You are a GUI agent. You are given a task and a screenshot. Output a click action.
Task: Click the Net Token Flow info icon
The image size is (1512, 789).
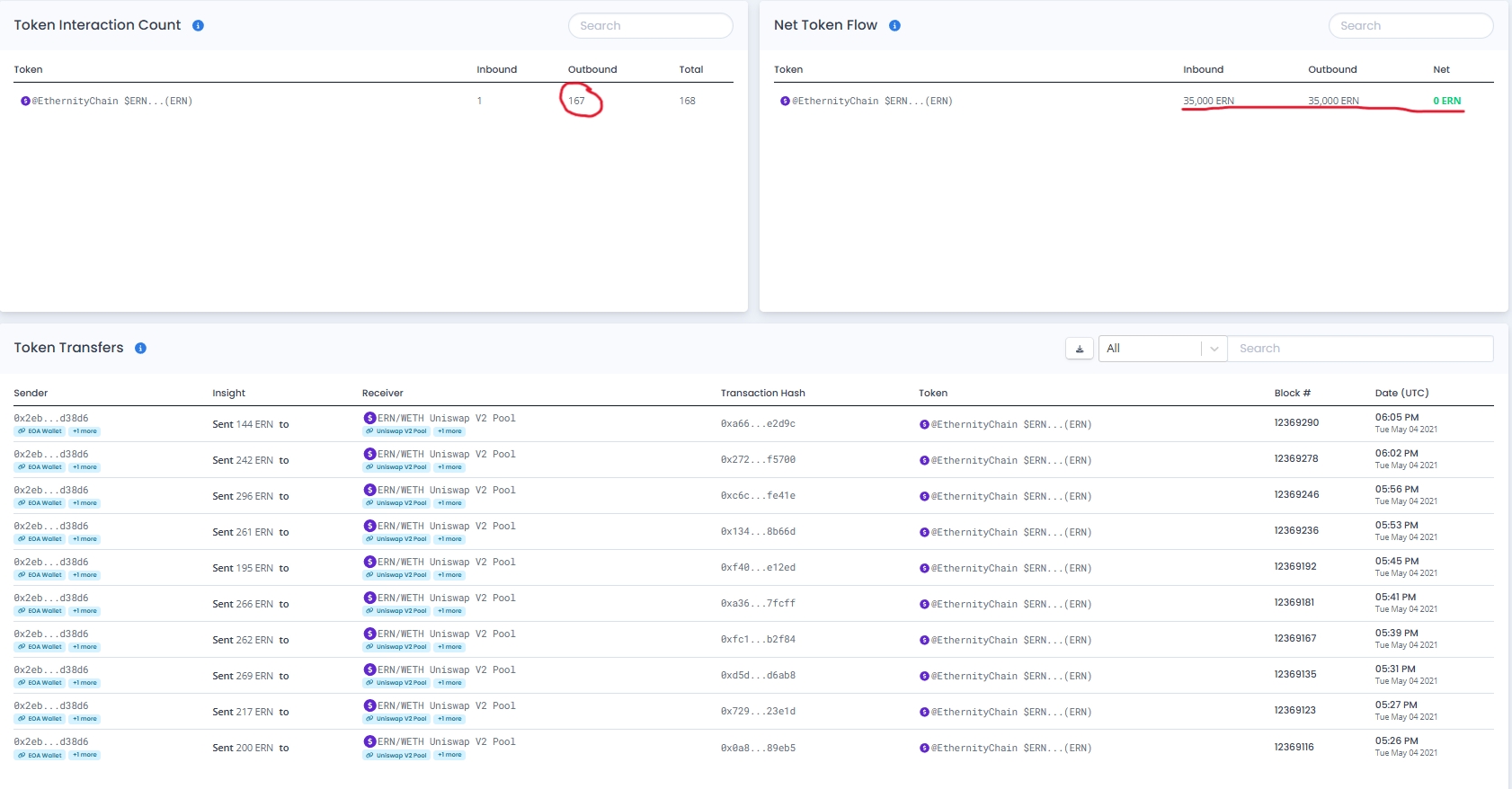(x=894, y=25)
